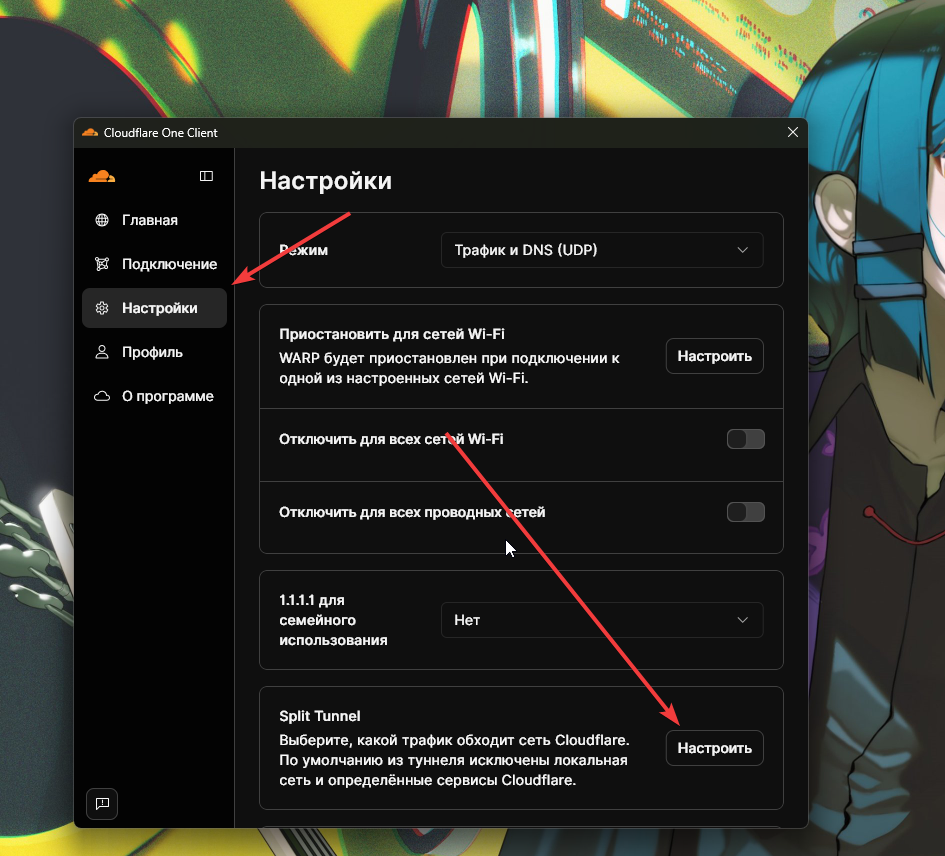The width and height of the screenshot is (945, 856).
Task: Open the Профиль section
Action: coord(154,352)
